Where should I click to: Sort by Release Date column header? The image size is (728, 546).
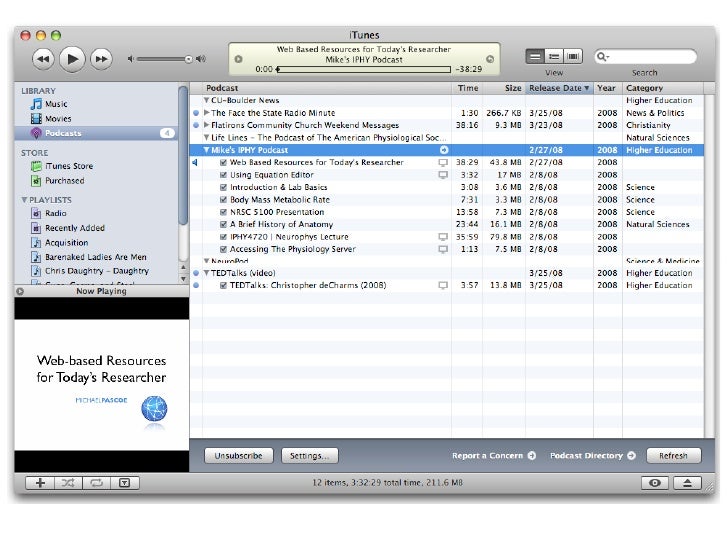pos(559,88)
